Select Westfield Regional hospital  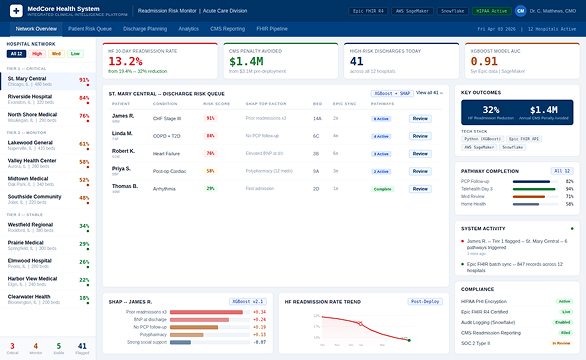pos(48,227)
